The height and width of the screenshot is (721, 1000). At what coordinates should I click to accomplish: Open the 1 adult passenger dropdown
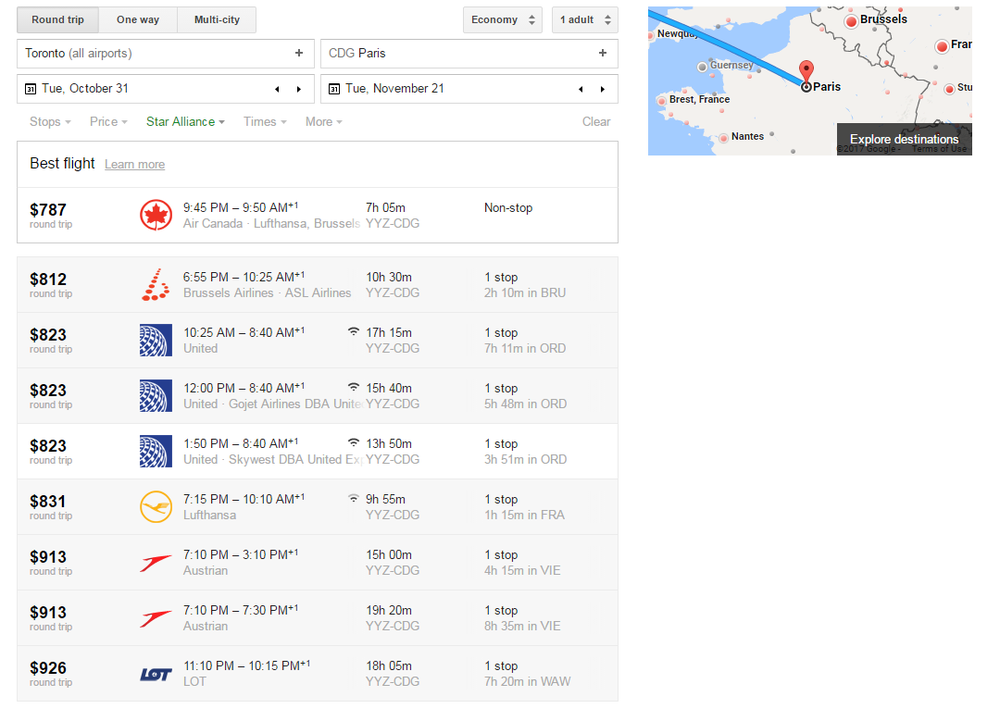(584, 18)
